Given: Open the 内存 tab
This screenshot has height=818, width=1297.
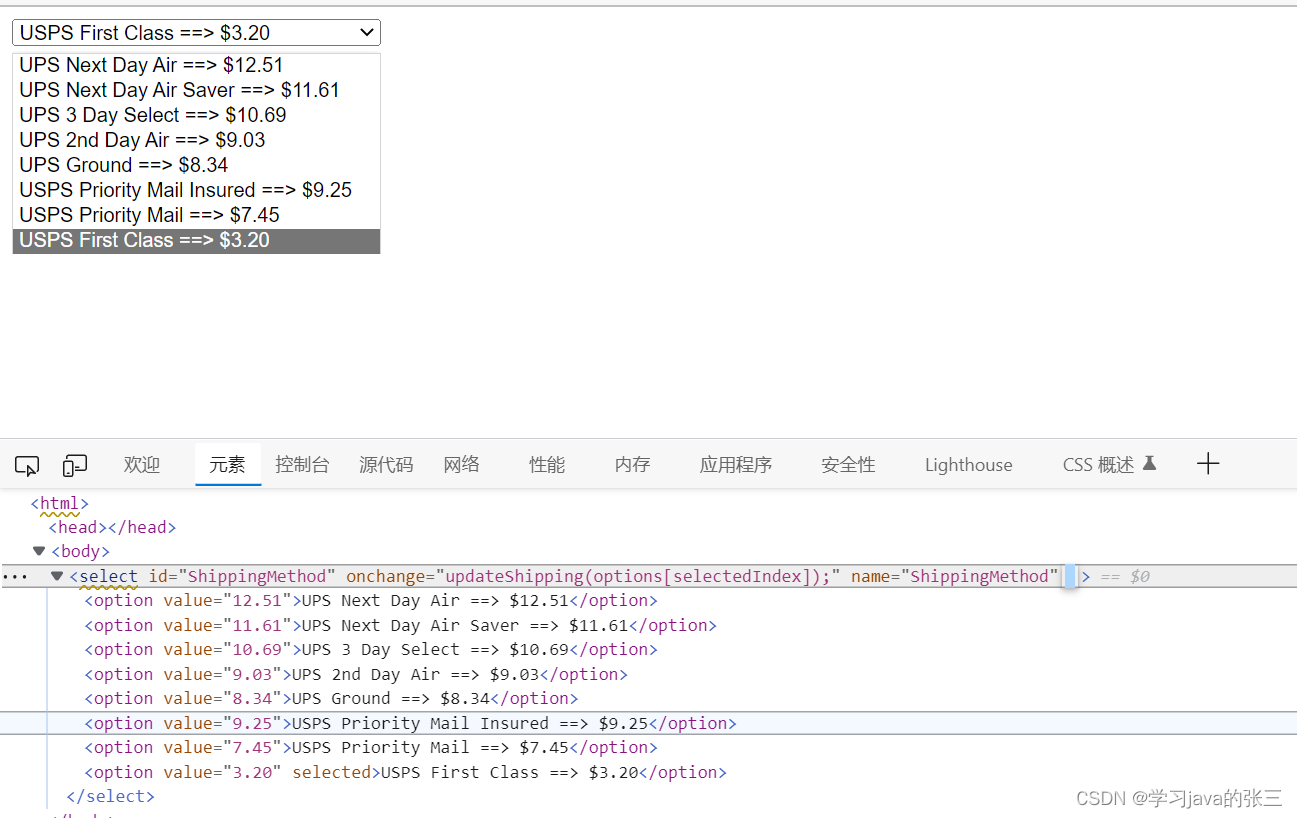Looking at the screenshot, I should [632, 465].
